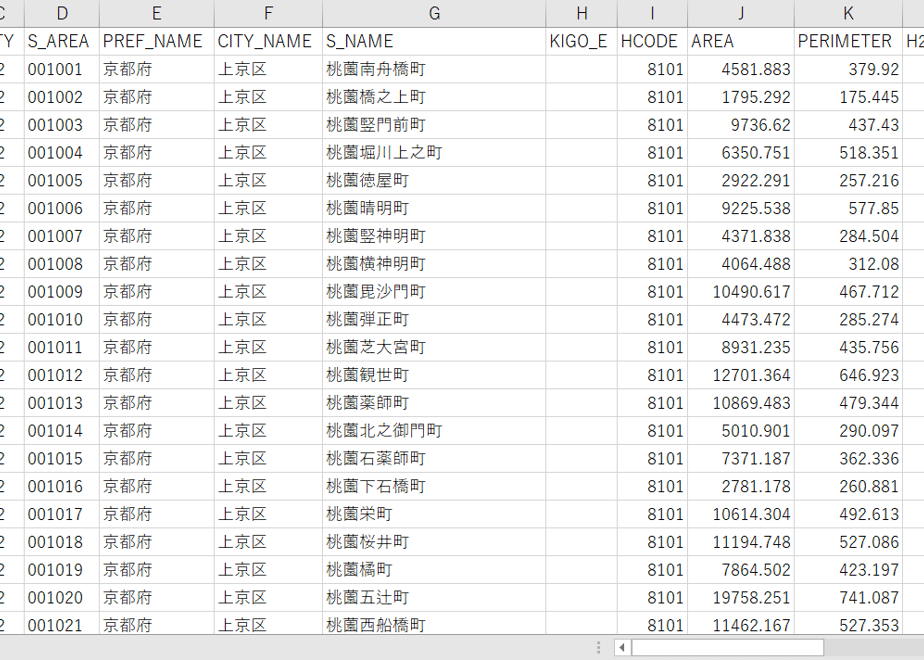Click the sheet tab splitter dots handle
This screenshot has height=660, width=924.
coord(598,648)
